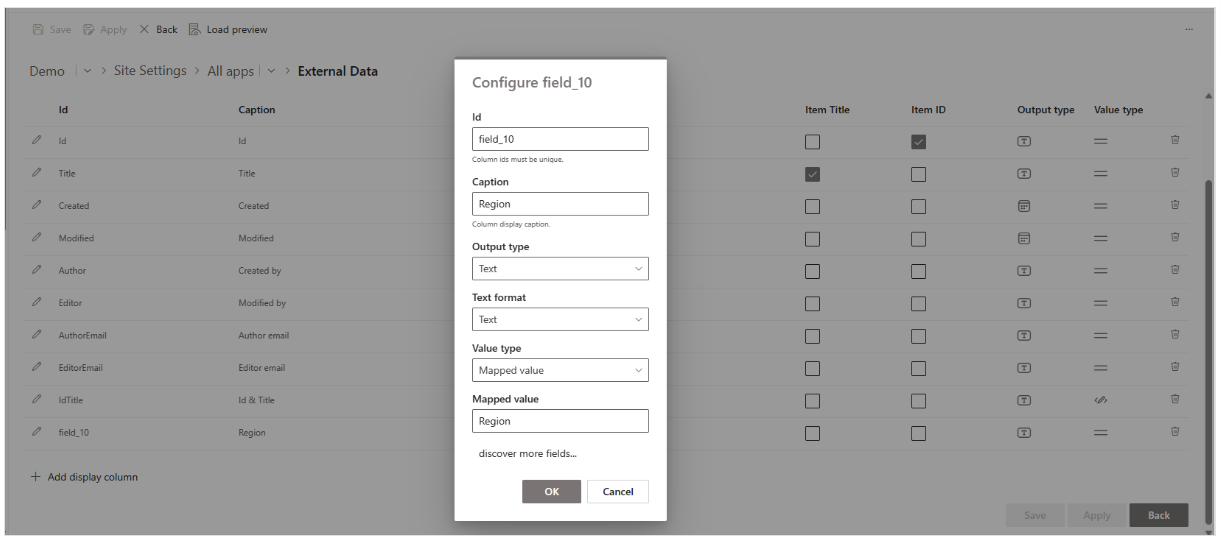Viewport: 1222px width, 545px height.
Task: Click Add display column
Action: [85, 477]
